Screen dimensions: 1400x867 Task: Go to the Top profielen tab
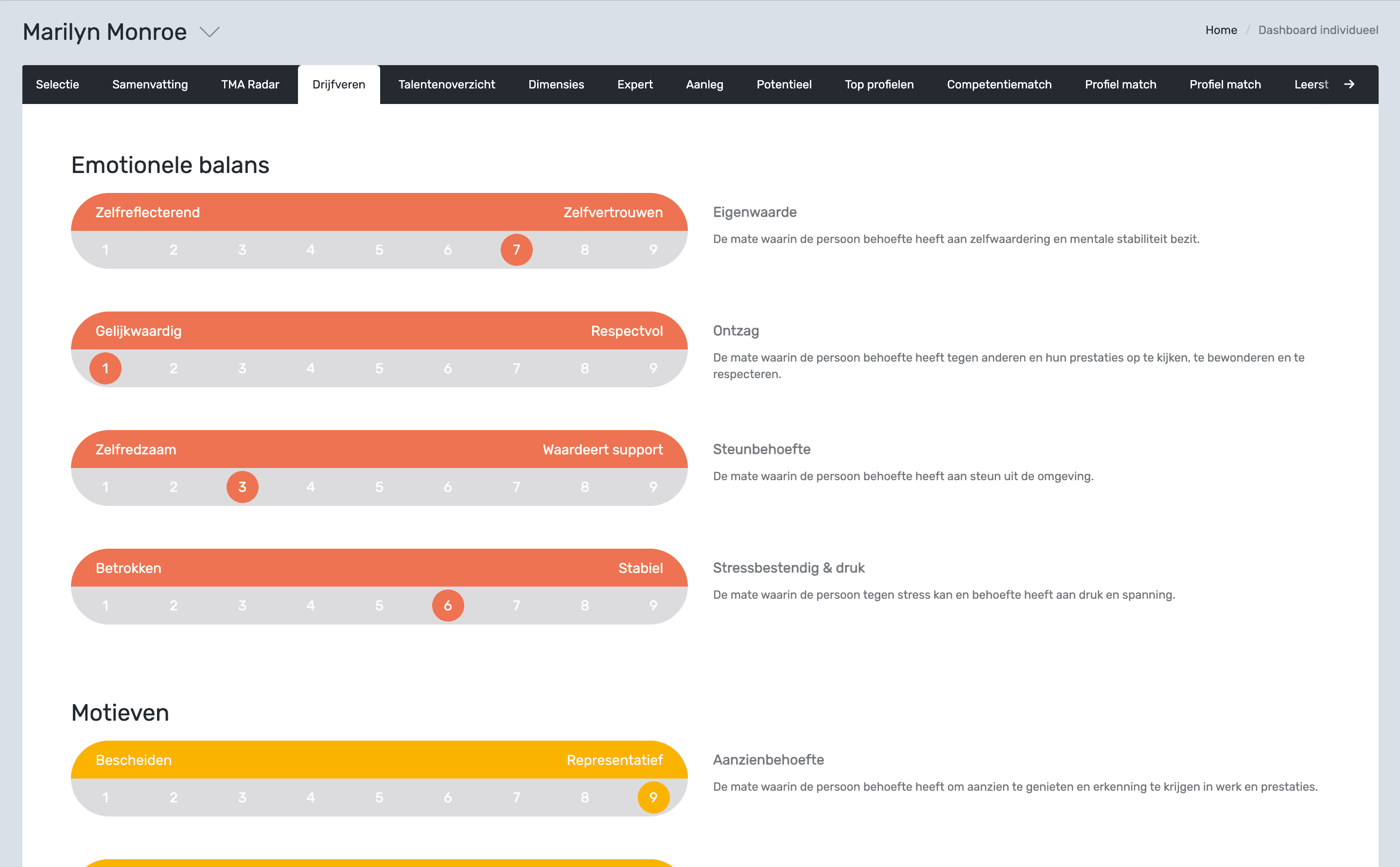coord(879,84)
